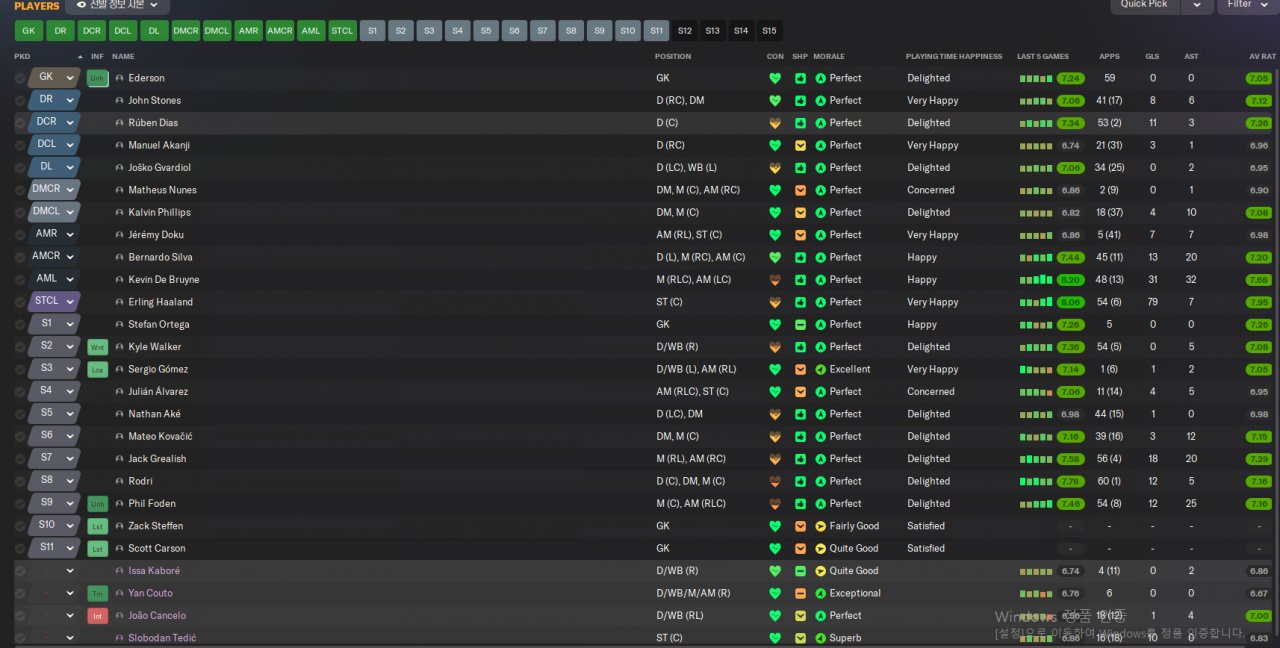
Task: Click Erling Haaland's 7.95 average rating
Action: (x=1259, y=302)
